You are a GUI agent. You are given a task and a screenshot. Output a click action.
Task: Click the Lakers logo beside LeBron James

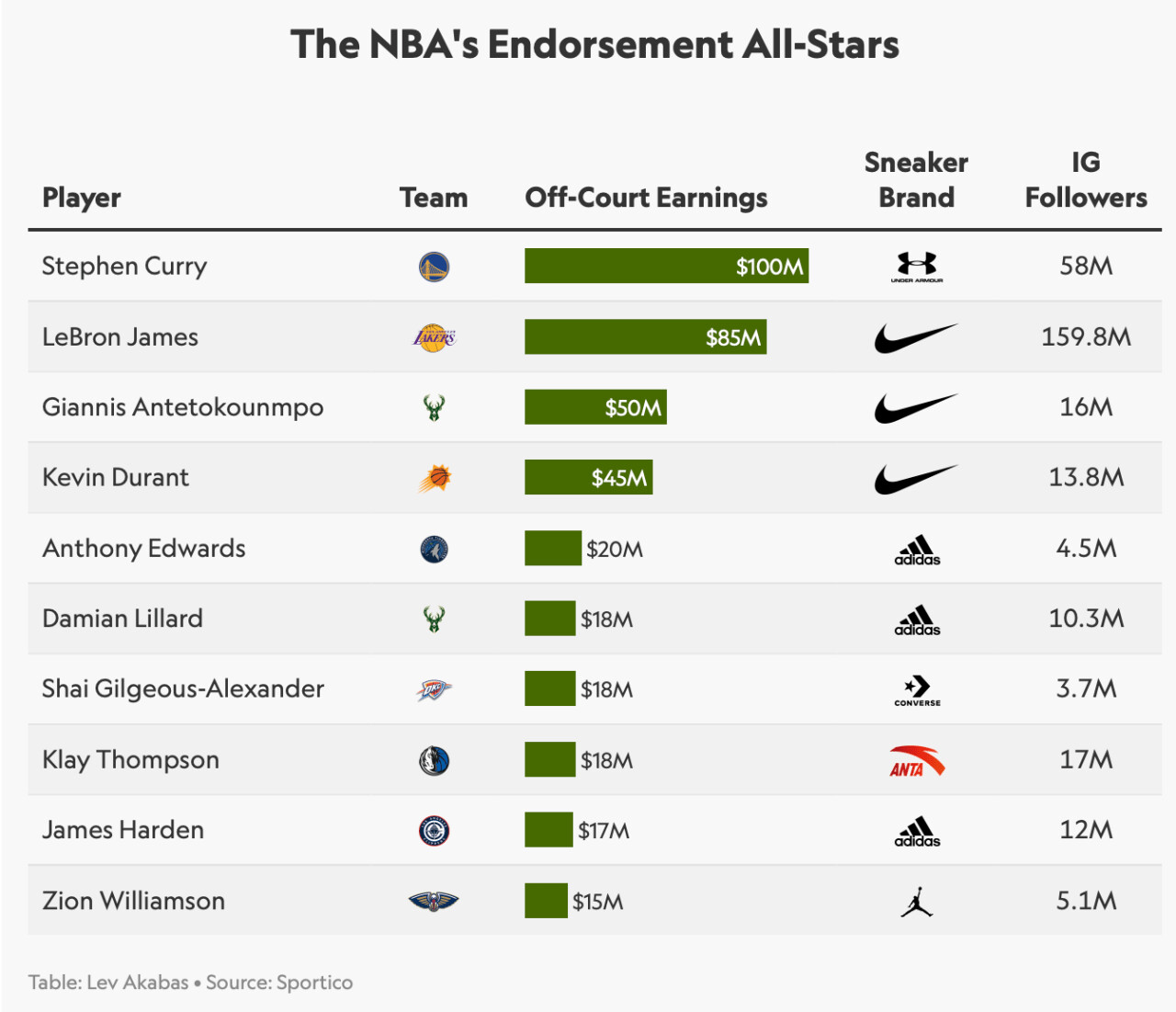434,337
